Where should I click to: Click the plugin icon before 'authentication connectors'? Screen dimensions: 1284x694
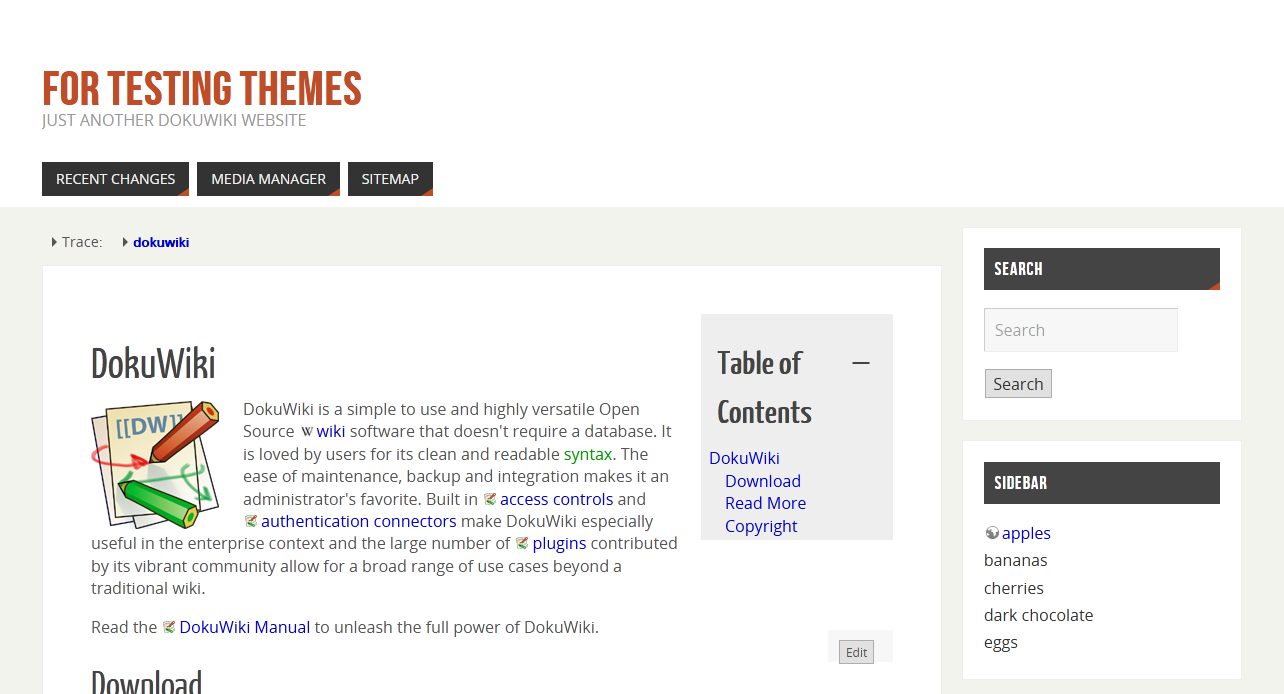251,521
